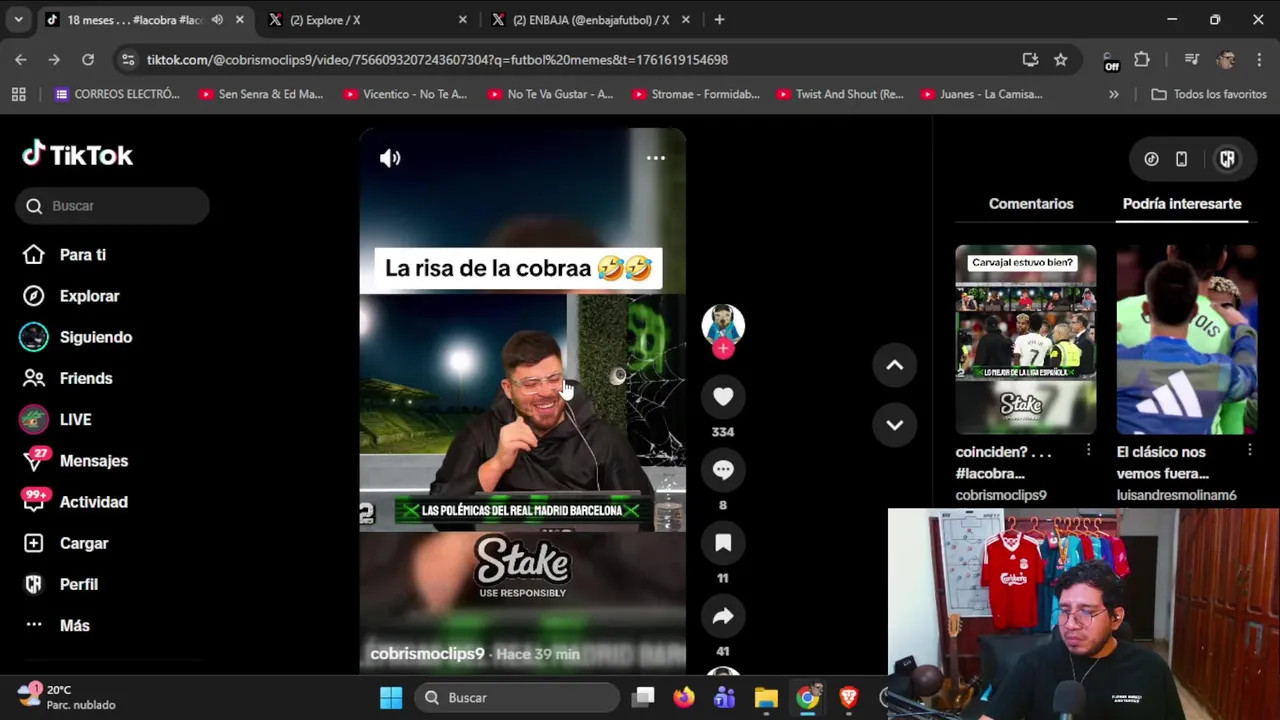The height and width of the screenshot is (720, 1280).
Task: Open the CR profile avatar menu
Action: [1227, 159]
